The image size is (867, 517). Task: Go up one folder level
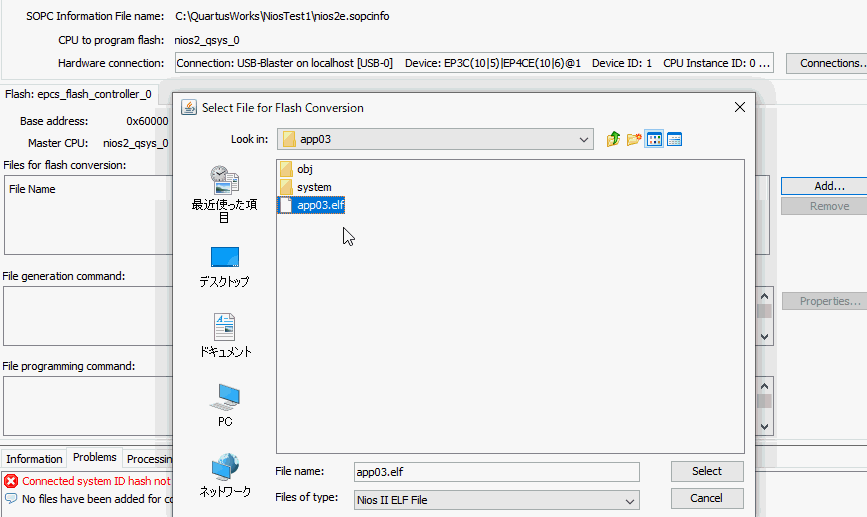point(613,139)
